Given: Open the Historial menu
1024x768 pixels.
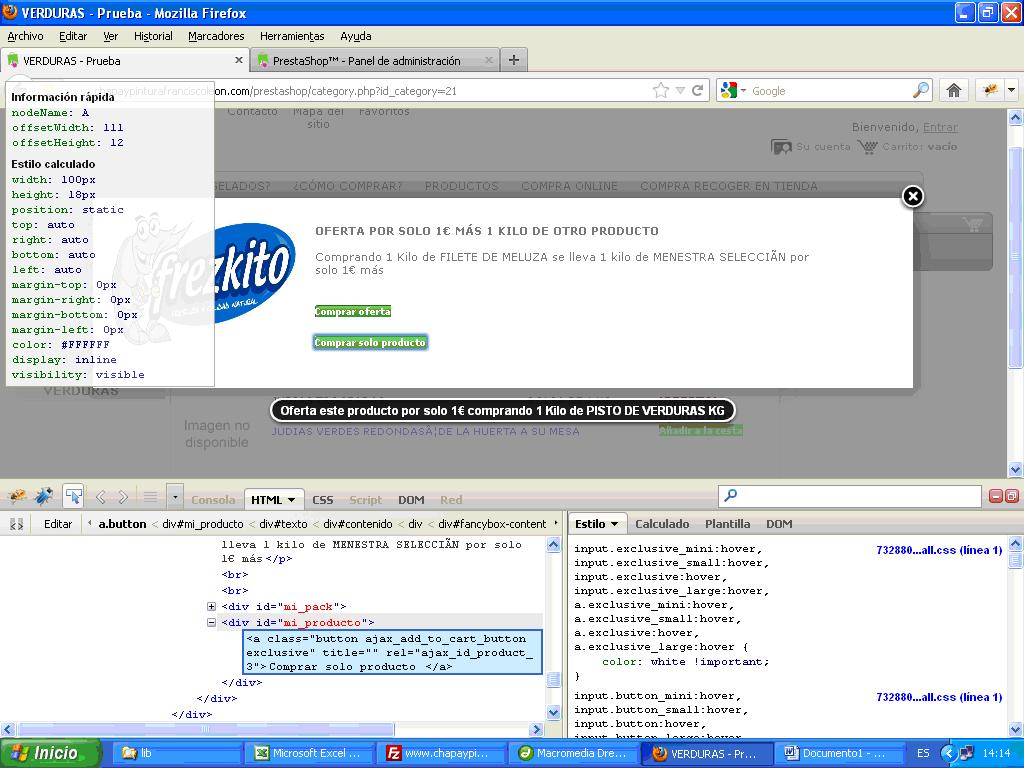Looking at the screenshot, I should click(x=153, y=36).
